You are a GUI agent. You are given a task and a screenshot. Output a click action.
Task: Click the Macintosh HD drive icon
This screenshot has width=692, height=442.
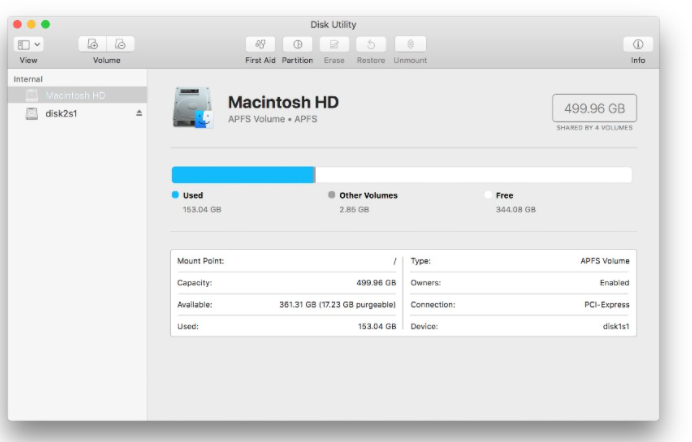(193, 108)
